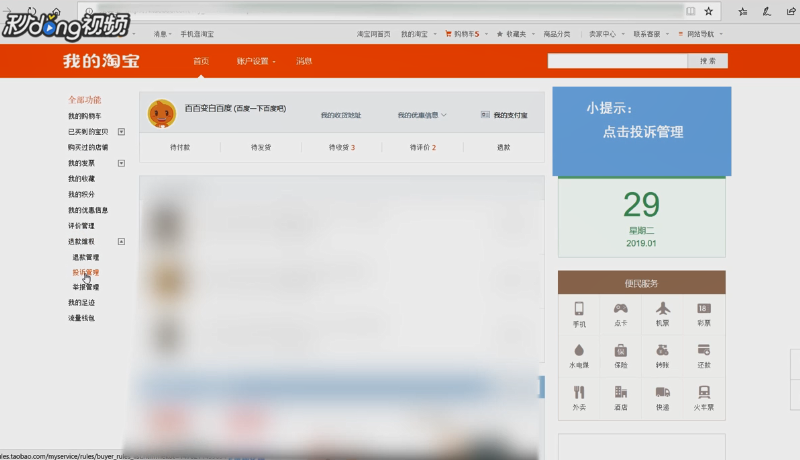This screenshot has height=460, width=800.
Task: Focus the search input field
Action: pyautogui.click(x=617, y=61)
